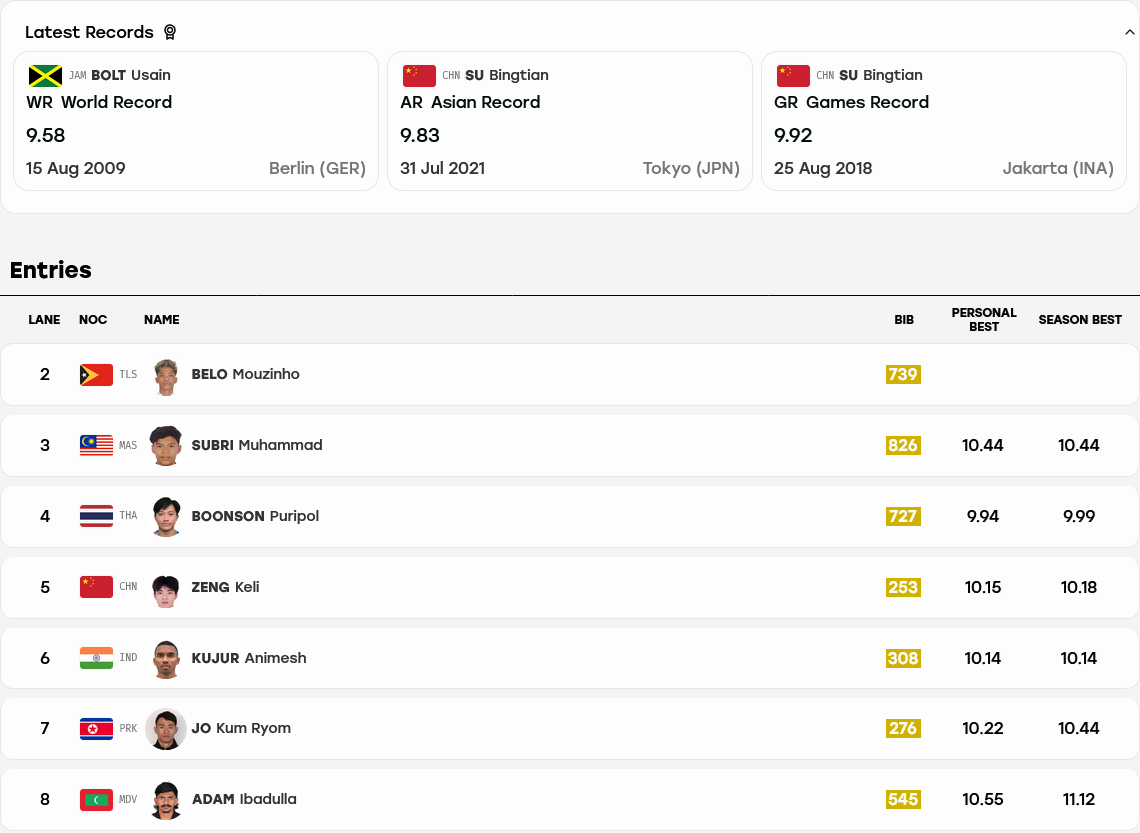
Task: Click the records medal icon beside Latest Records
Action: [x=169, y=32]
